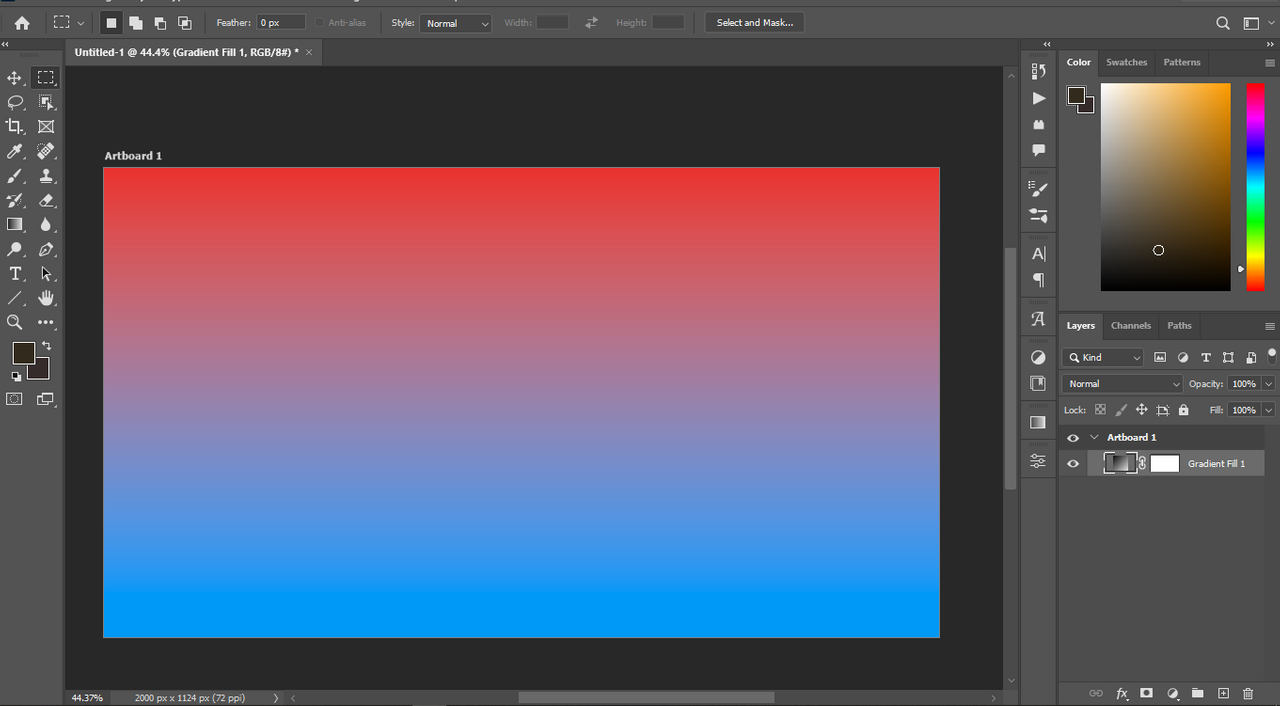Screen dimensions: 1280x706
Task: Choose the Eyedropper tool
Action: click(x=15, y=151)
